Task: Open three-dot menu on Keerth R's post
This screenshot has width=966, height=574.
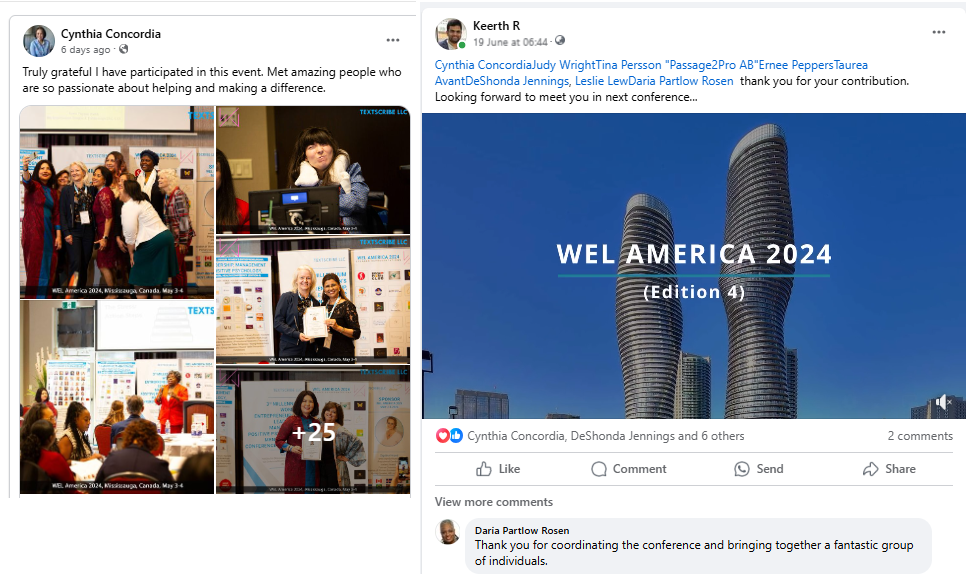Action: point(938,32)
